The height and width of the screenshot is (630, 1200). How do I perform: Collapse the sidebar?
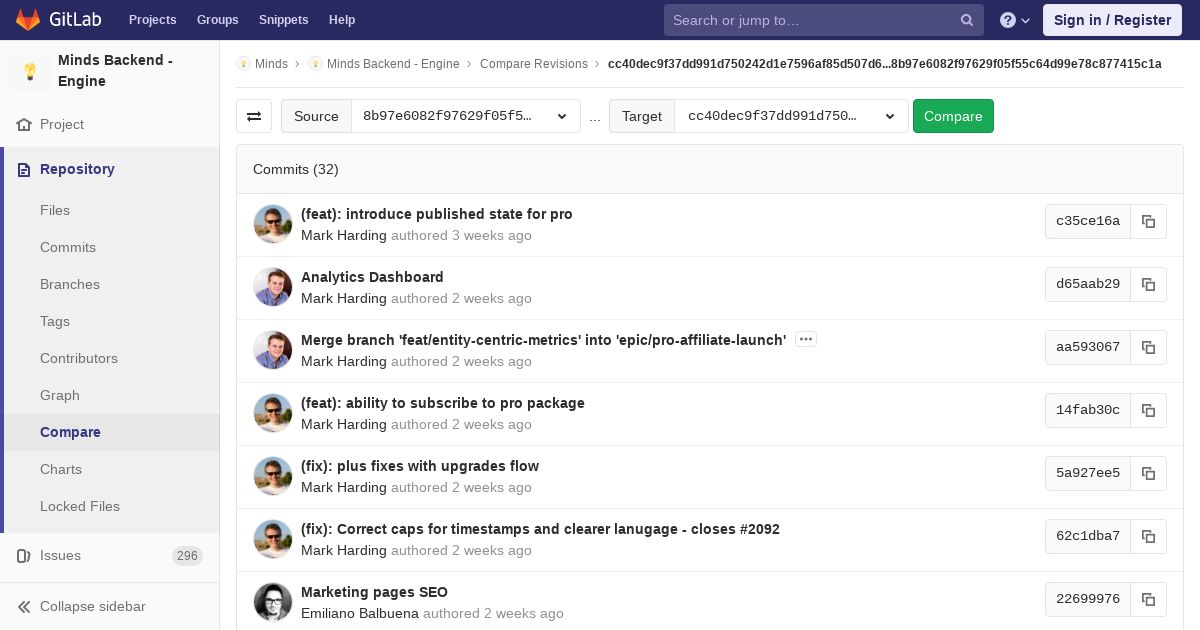tap(92, 606)
